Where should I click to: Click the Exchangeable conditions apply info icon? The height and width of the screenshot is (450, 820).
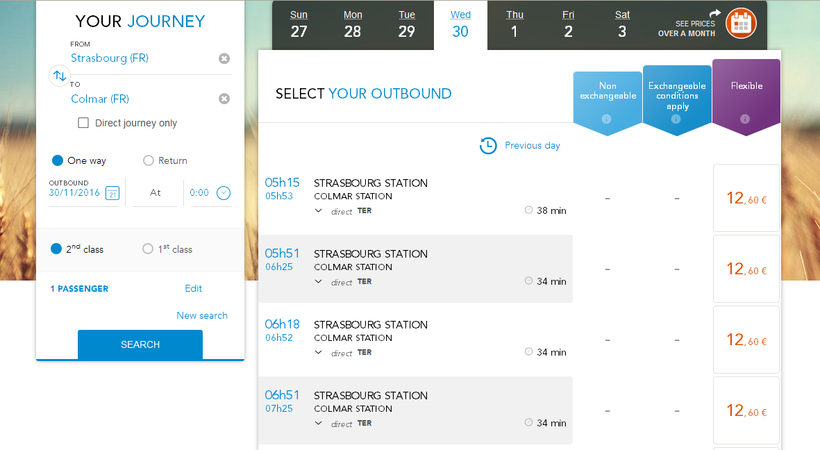coord(676,120)
